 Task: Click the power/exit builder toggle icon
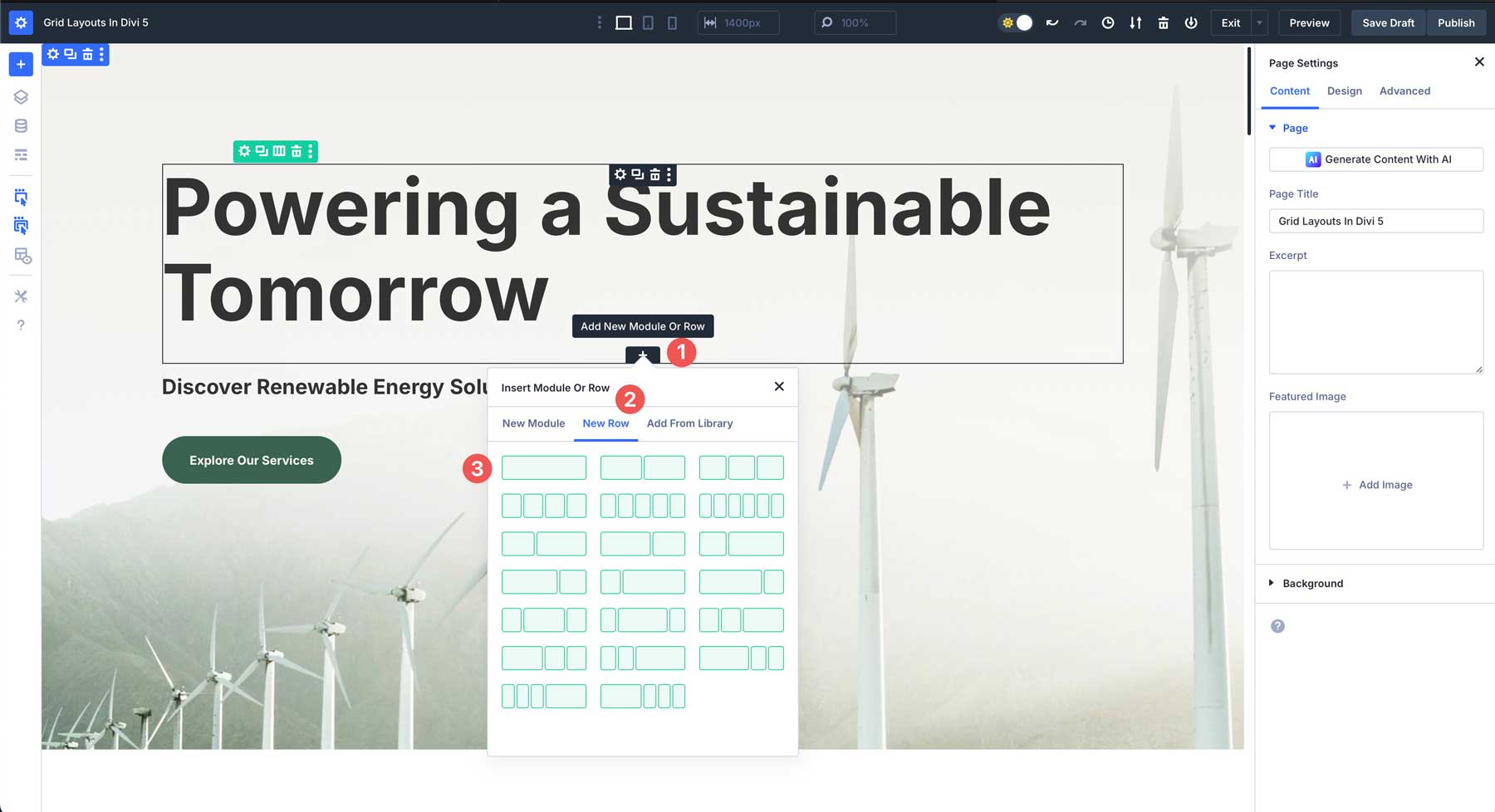coord(1192,22)
